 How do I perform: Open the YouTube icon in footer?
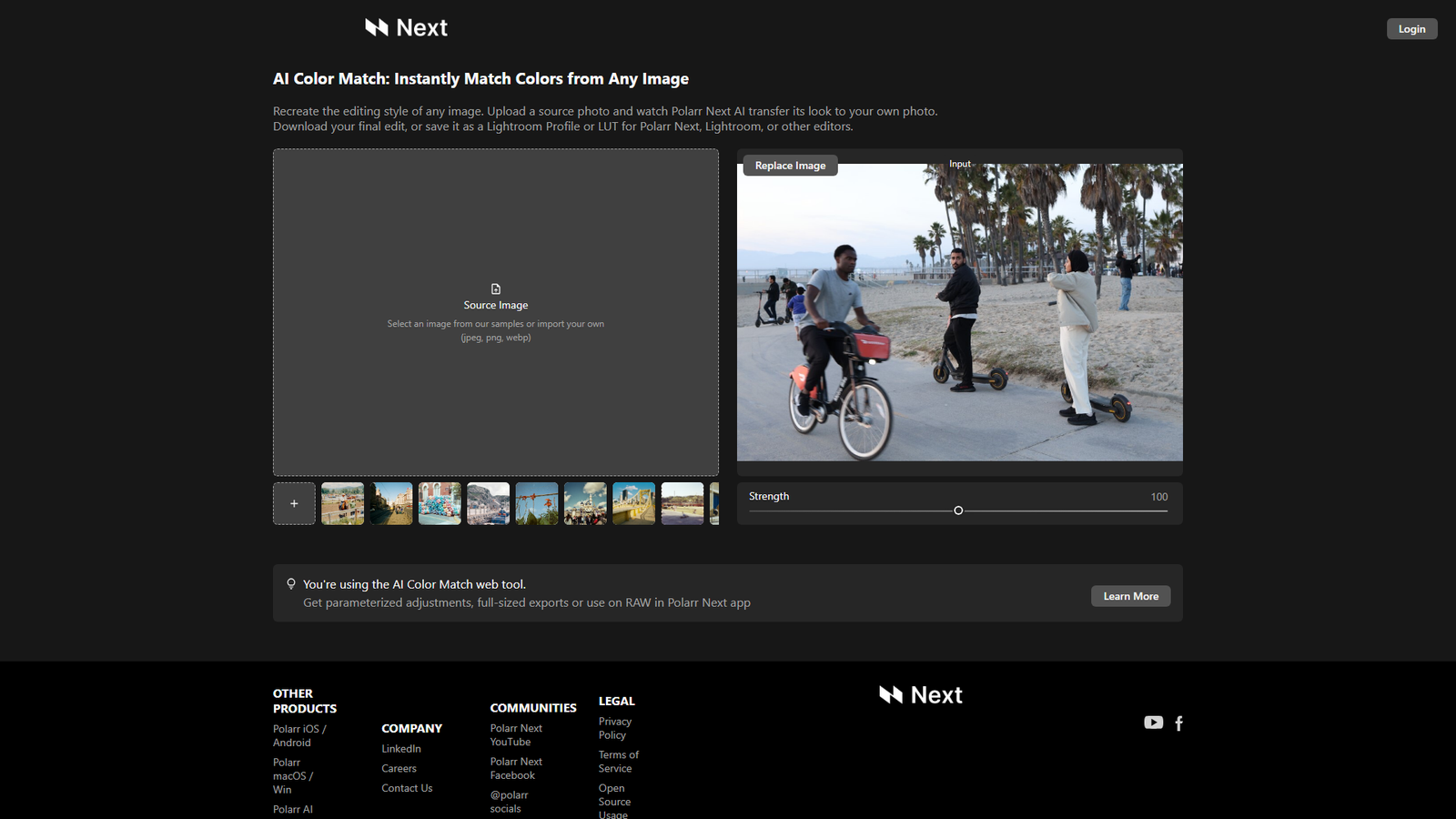(x=1153, y=723)
